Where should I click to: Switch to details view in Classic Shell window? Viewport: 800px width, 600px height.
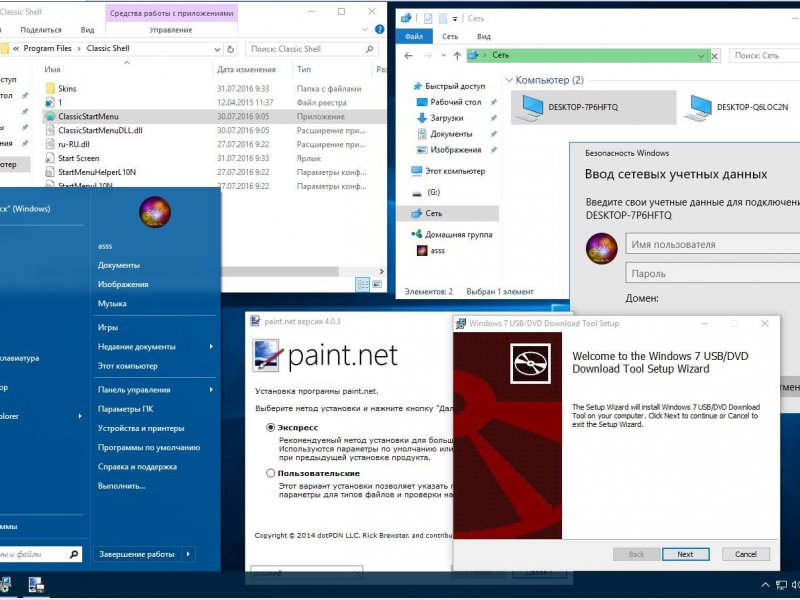coord(362,284)
